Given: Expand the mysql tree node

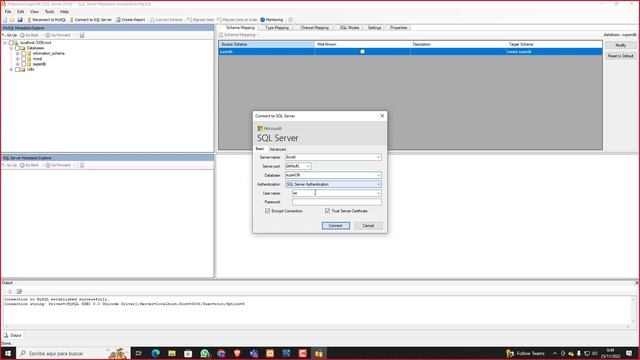Looking at the screenshot, I should 18,58.
